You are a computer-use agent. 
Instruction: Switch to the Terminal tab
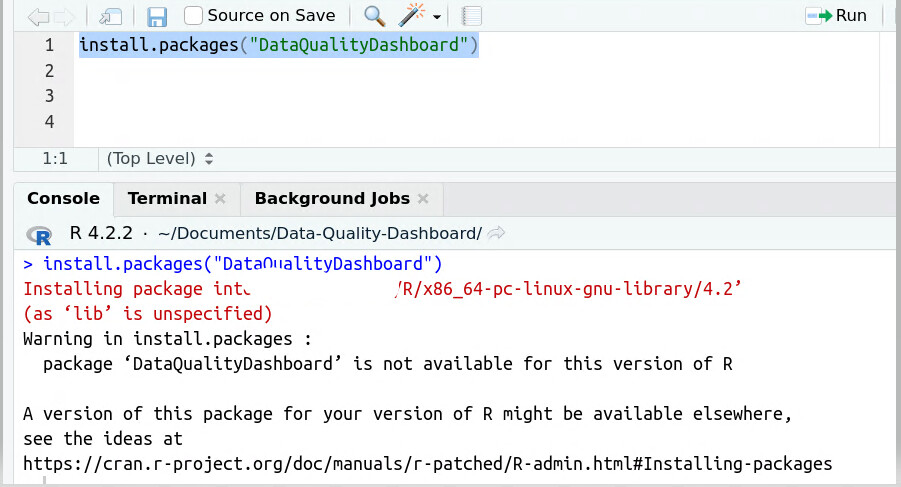tap(167, 198)
